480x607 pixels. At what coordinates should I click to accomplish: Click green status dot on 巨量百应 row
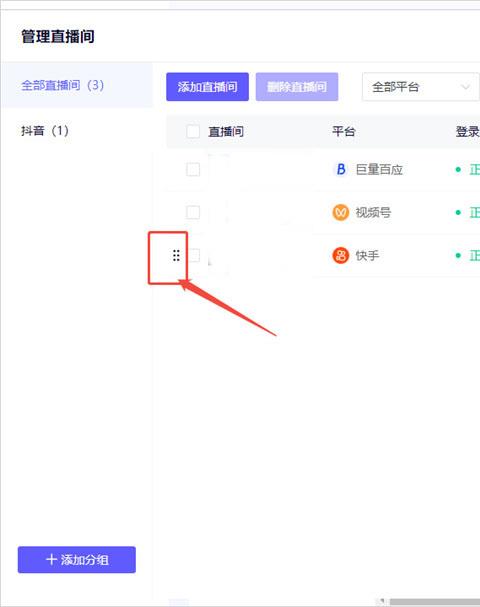[x=458, y=170]
